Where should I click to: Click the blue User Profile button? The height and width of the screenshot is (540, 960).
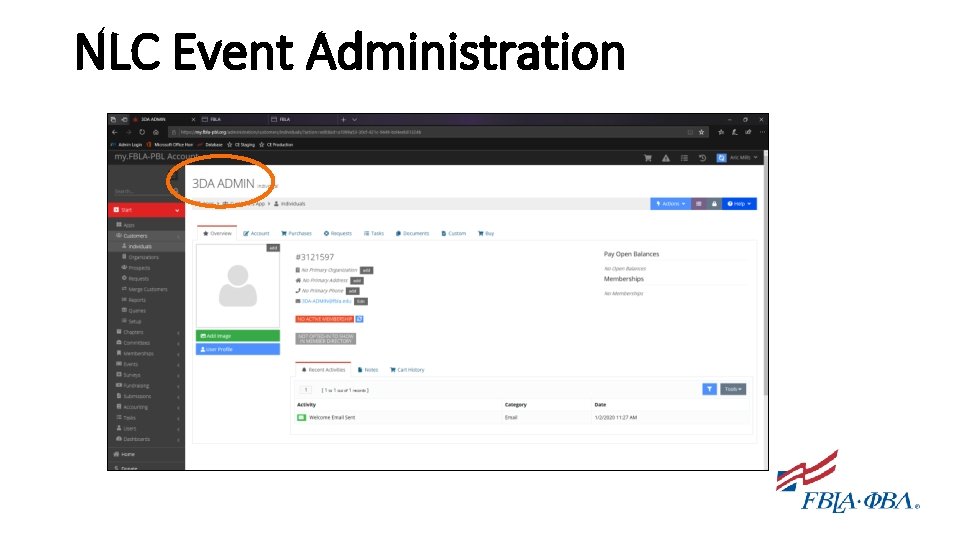click(238, 349)
